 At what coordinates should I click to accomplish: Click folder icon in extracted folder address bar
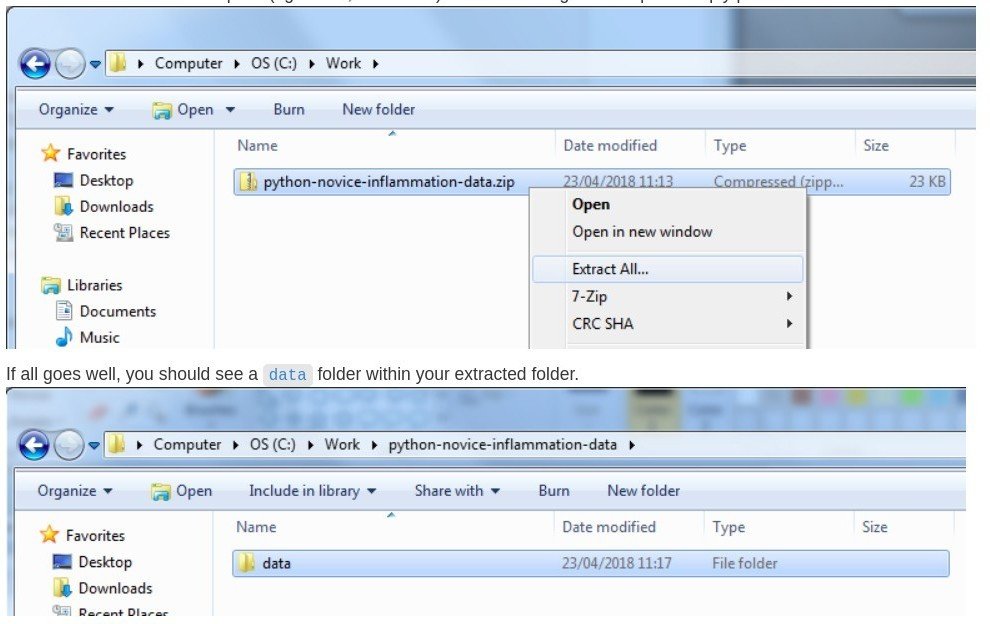pyautogui.click(x=116, y=445)
